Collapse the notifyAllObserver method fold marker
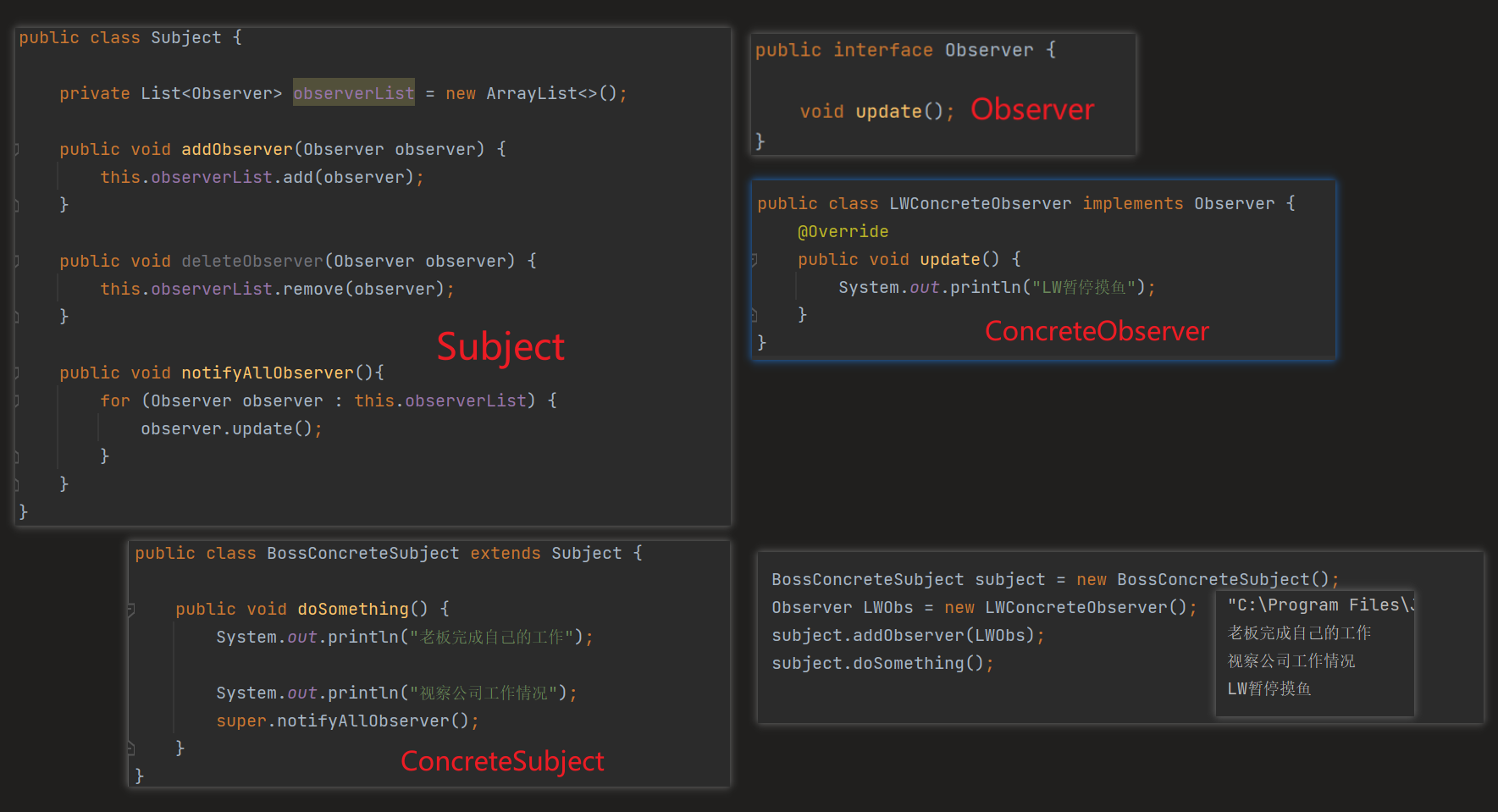Image resolution: width=1498 pixels, height=812 pixels. click(16, 373)
